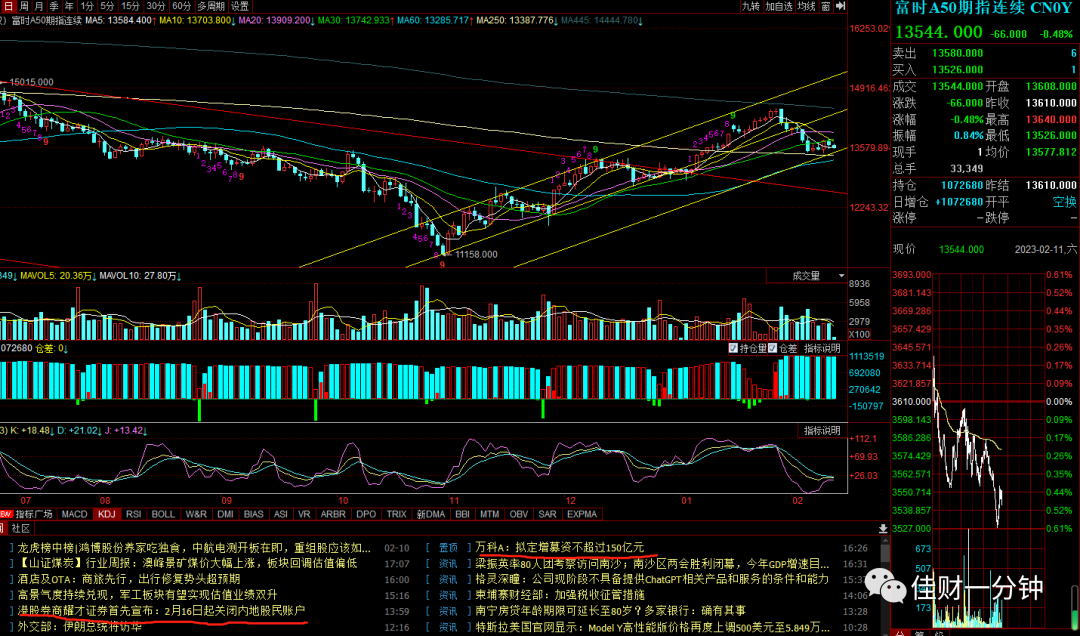Click the download arrow icon above the news scrollbar
Image resolution: width=1080 pixels, height=636 pixels.
[x=883, y=529]
